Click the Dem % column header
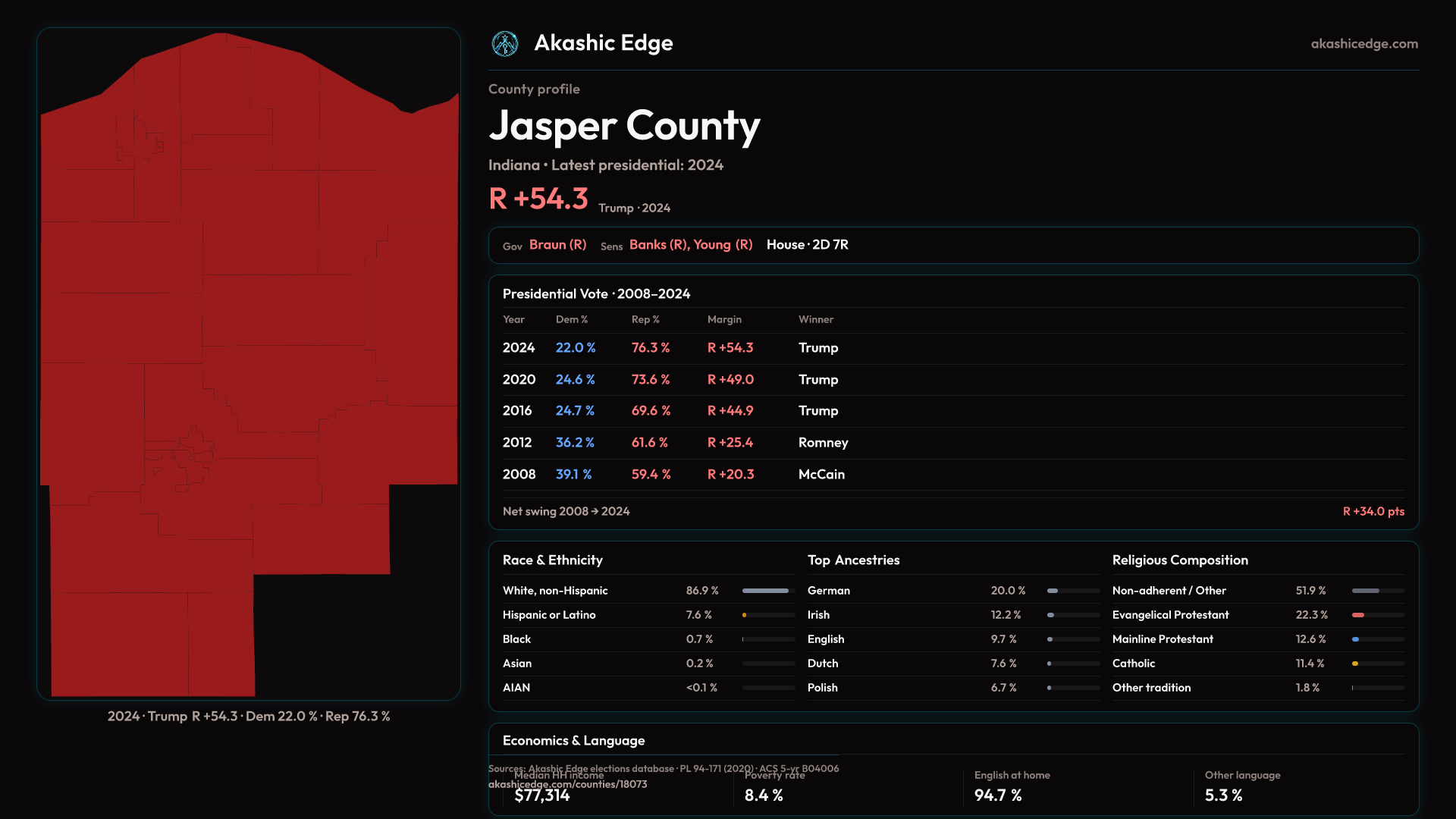1456x819 pixels. 571,320
